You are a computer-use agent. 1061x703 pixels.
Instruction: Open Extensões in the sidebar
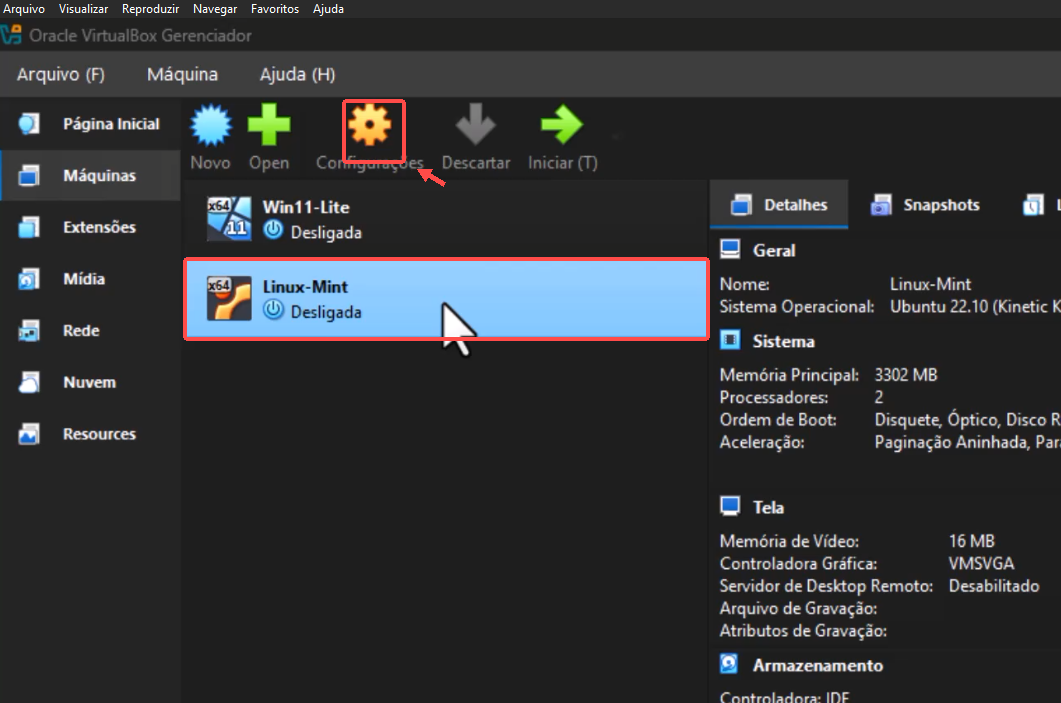point(90,227)
